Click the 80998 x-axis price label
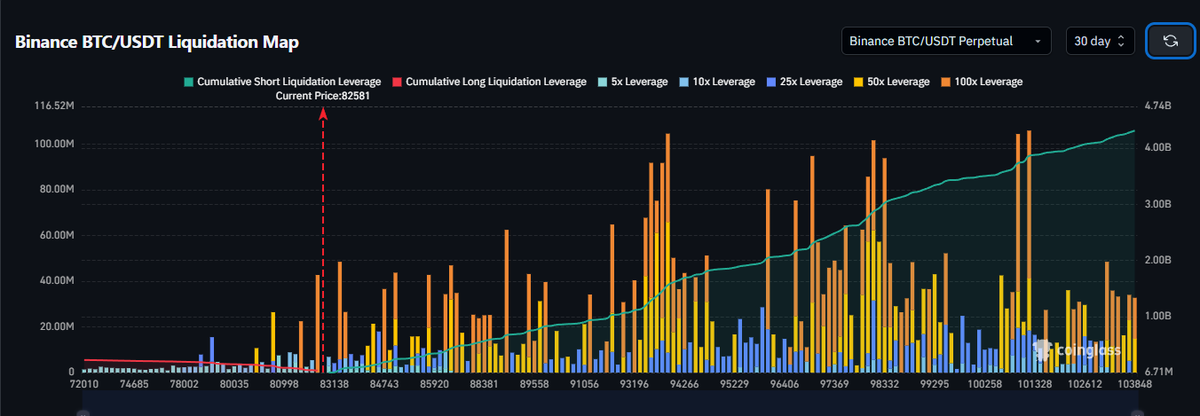The height and width of the screenshot is (416, 1200). coord(283,384)
